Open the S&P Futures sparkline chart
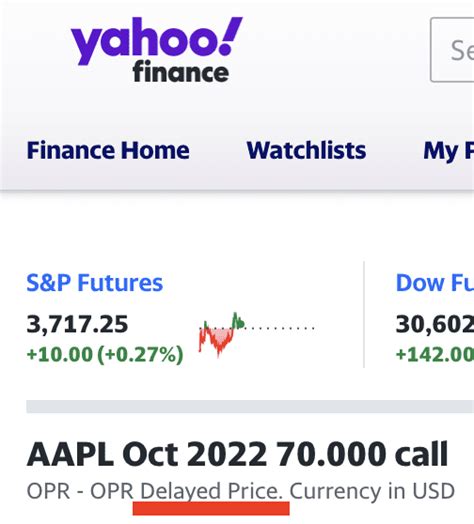The image size is (474, 524). point(256,335)
